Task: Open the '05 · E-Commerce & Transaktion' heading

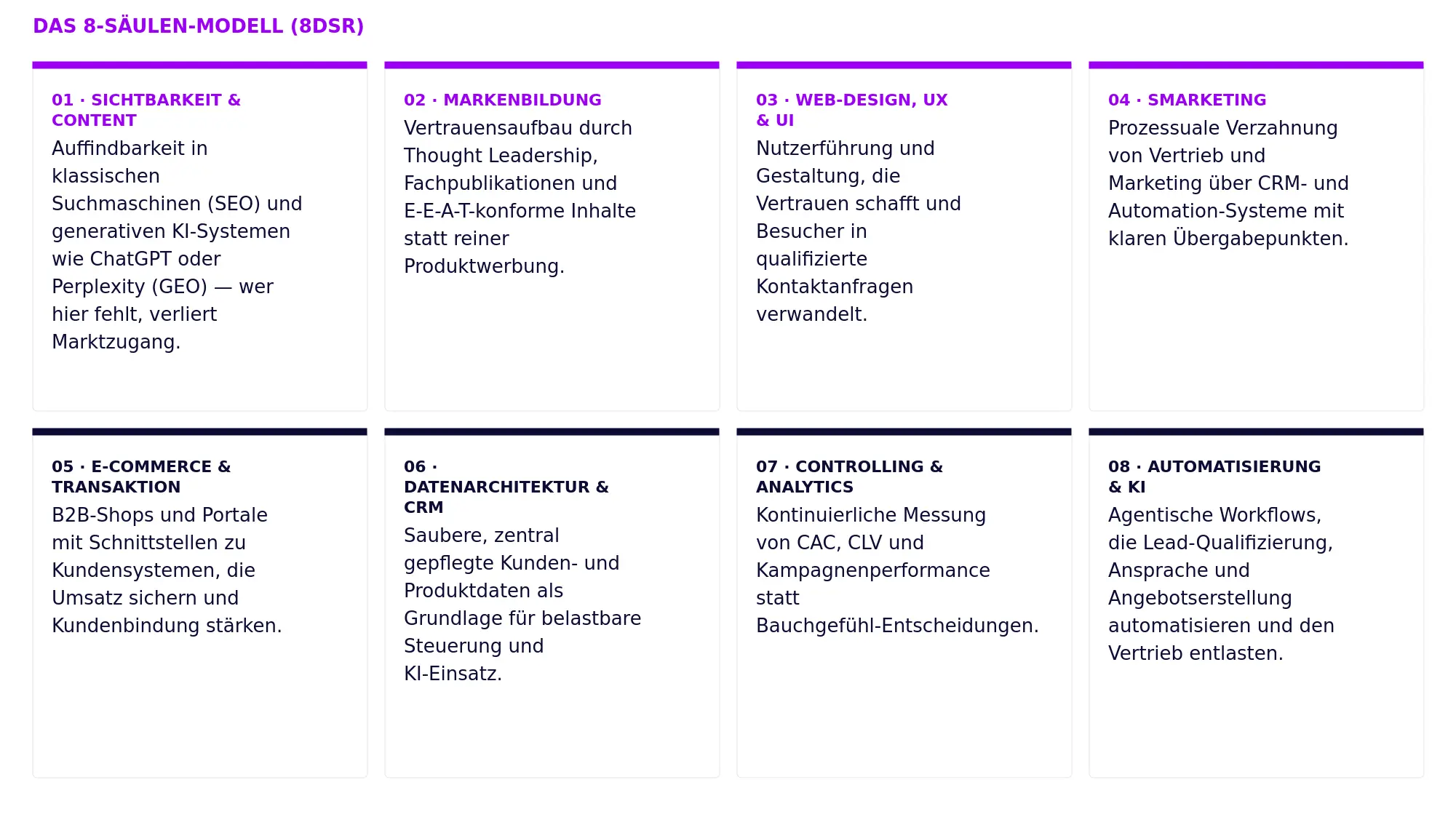Action: pyautogui.click(x=141, y=477)
